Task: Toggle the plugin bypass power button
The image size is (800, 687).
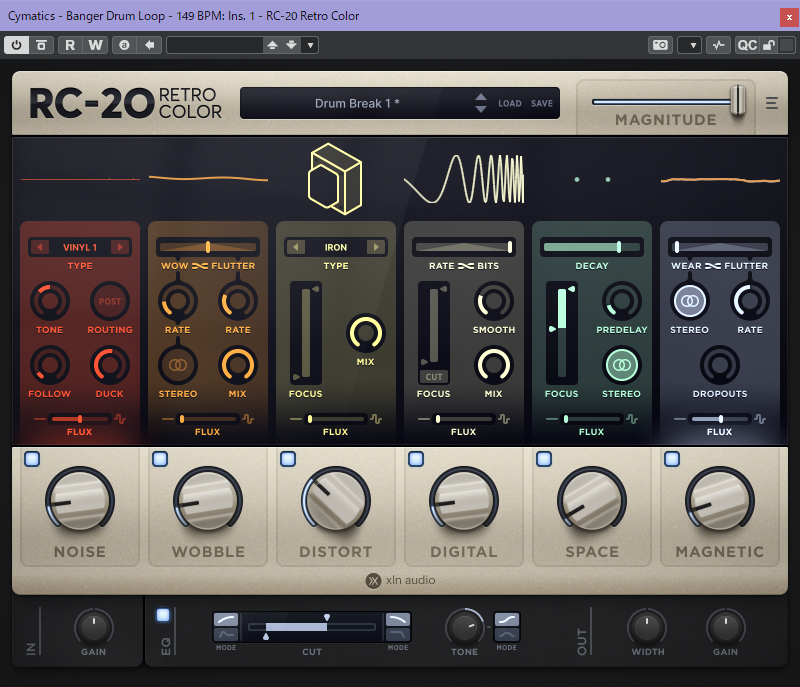Action: [x=16, y=45]
